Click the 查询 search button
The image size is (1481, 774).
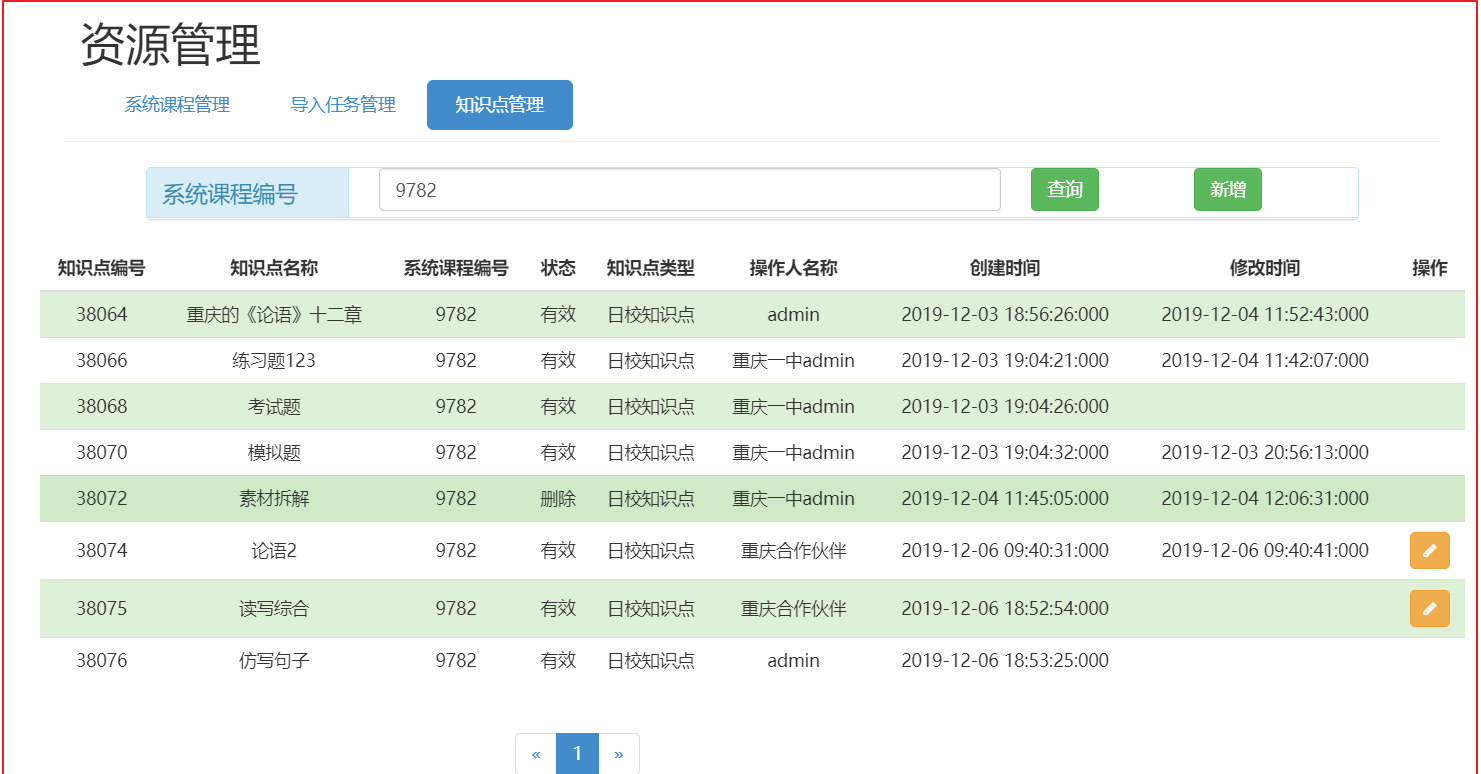coord(1064,189)
